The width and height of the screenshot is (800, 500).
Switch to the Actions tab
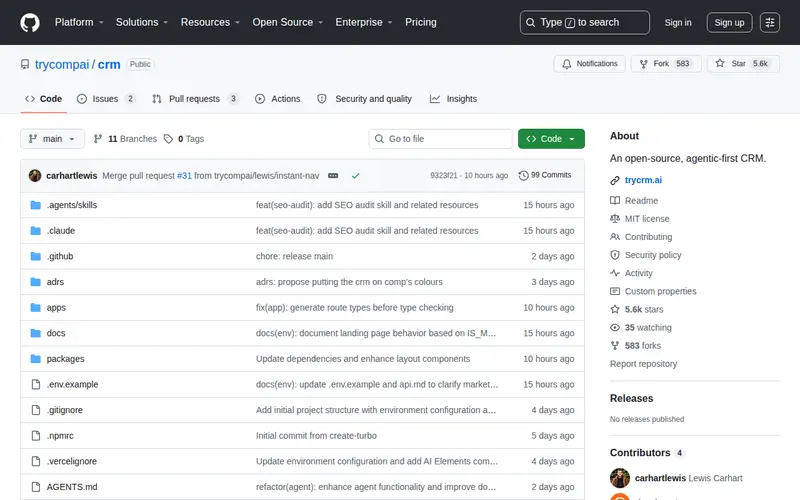click(278, 99)
